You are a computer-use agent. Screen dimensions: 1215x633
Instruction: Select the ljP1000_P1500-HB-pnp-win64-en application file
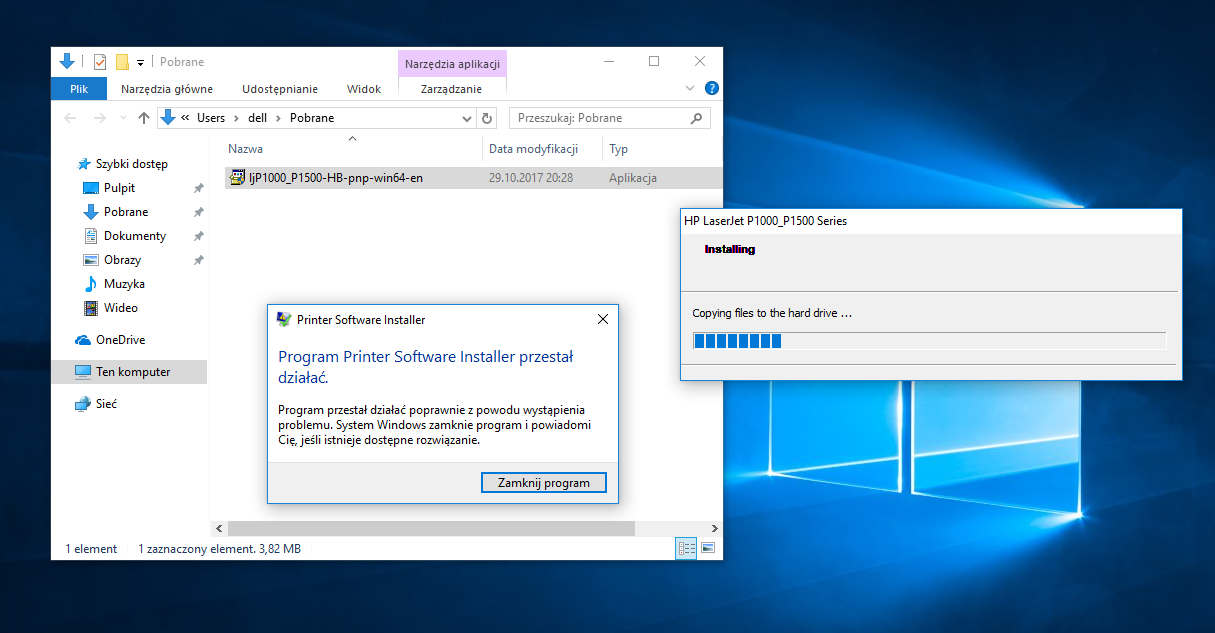point(336,178)
